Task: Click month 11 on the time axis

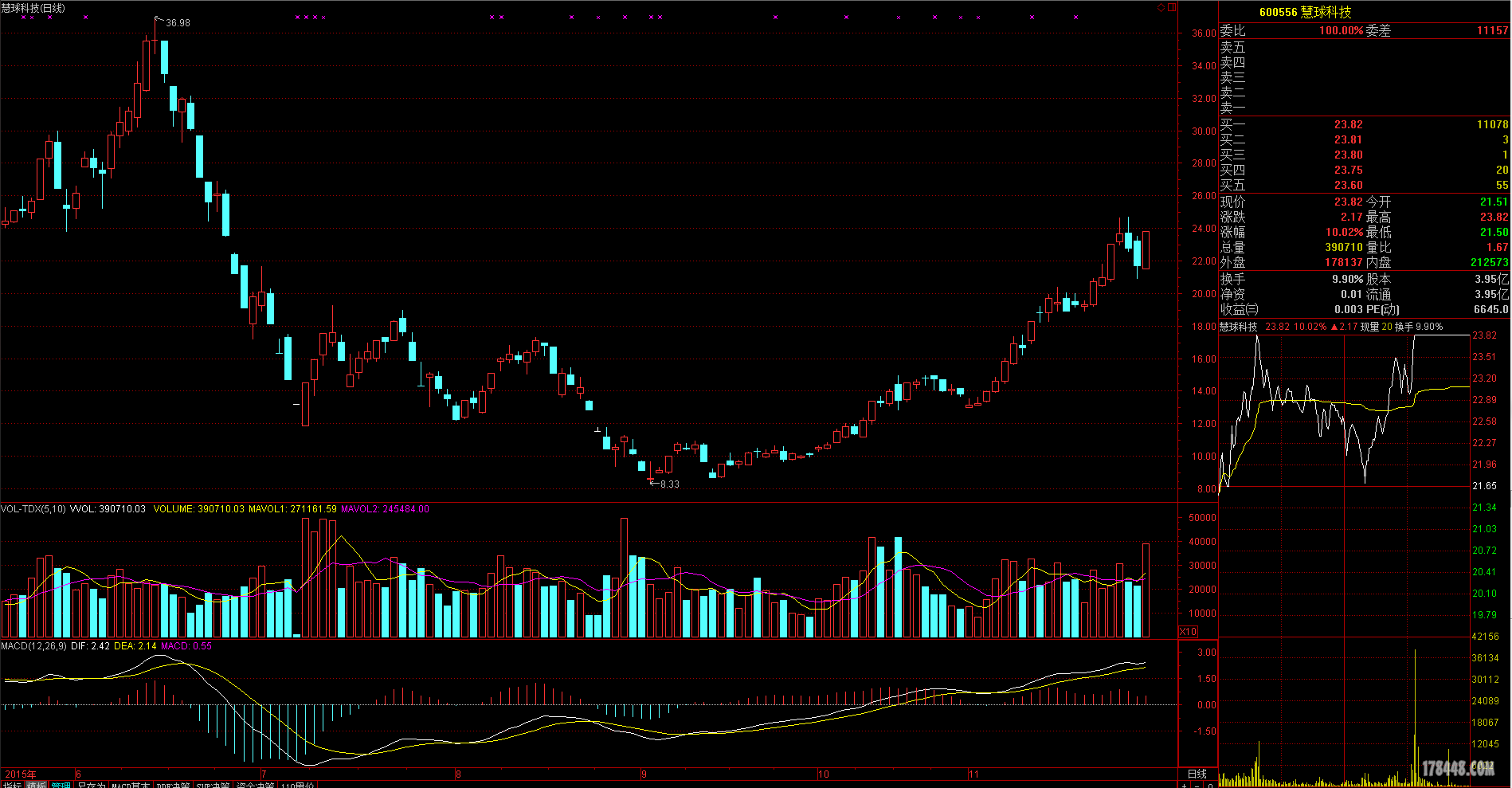Action: 973,774
